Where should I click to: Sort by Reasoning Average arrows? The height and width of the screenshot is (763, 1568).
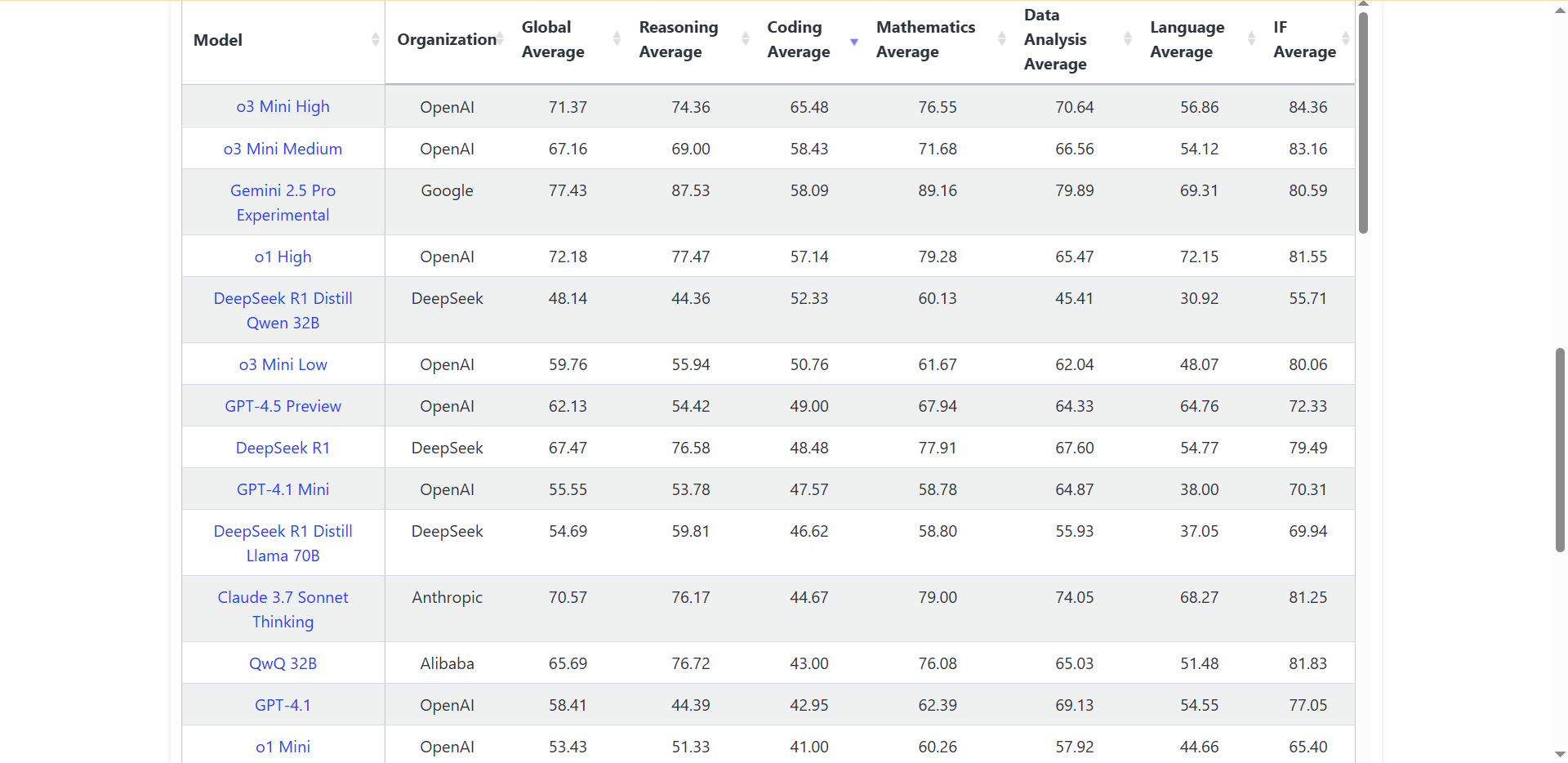tap(745, 39)
